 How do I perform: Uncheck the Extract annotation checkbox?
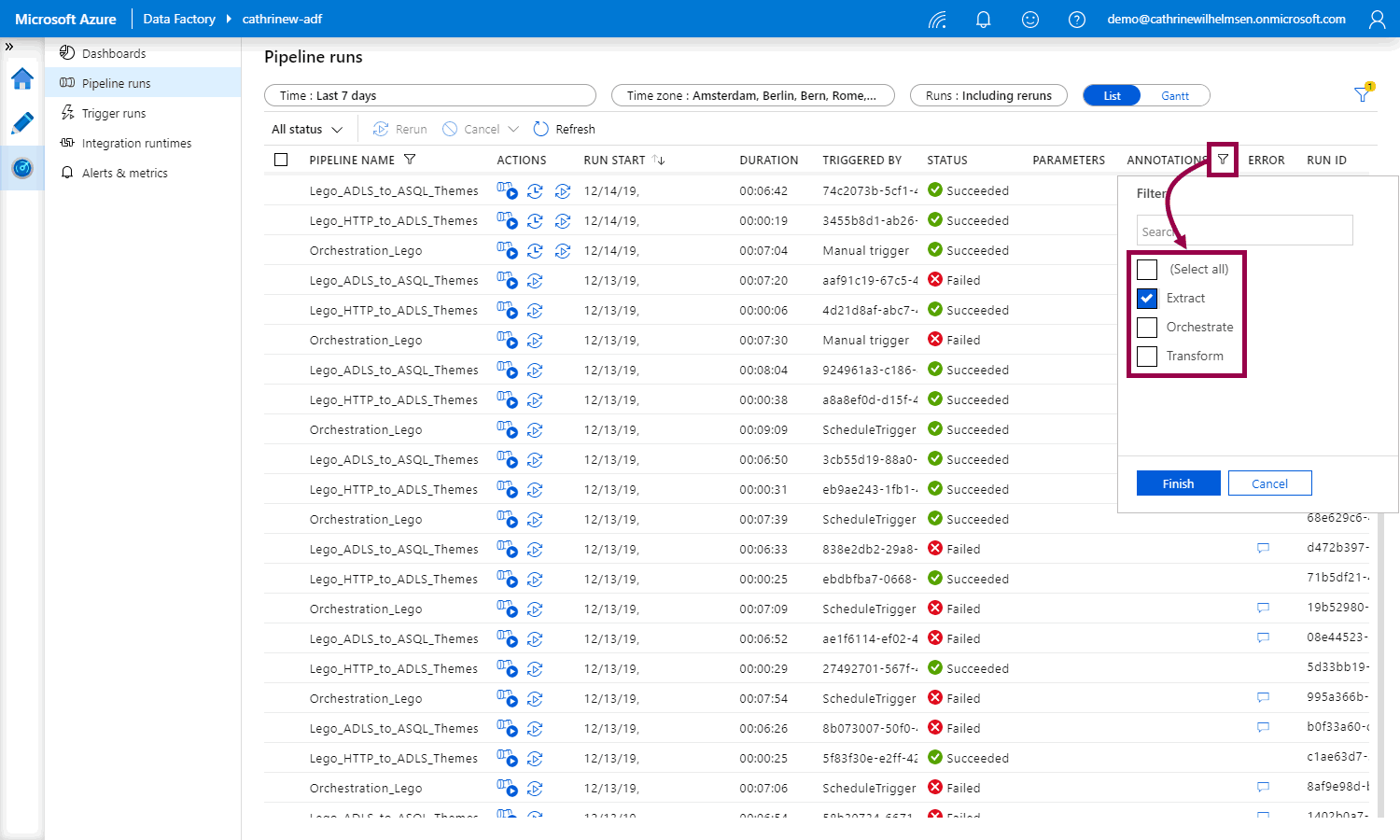pyautogui.click(x=1147, y=299)
